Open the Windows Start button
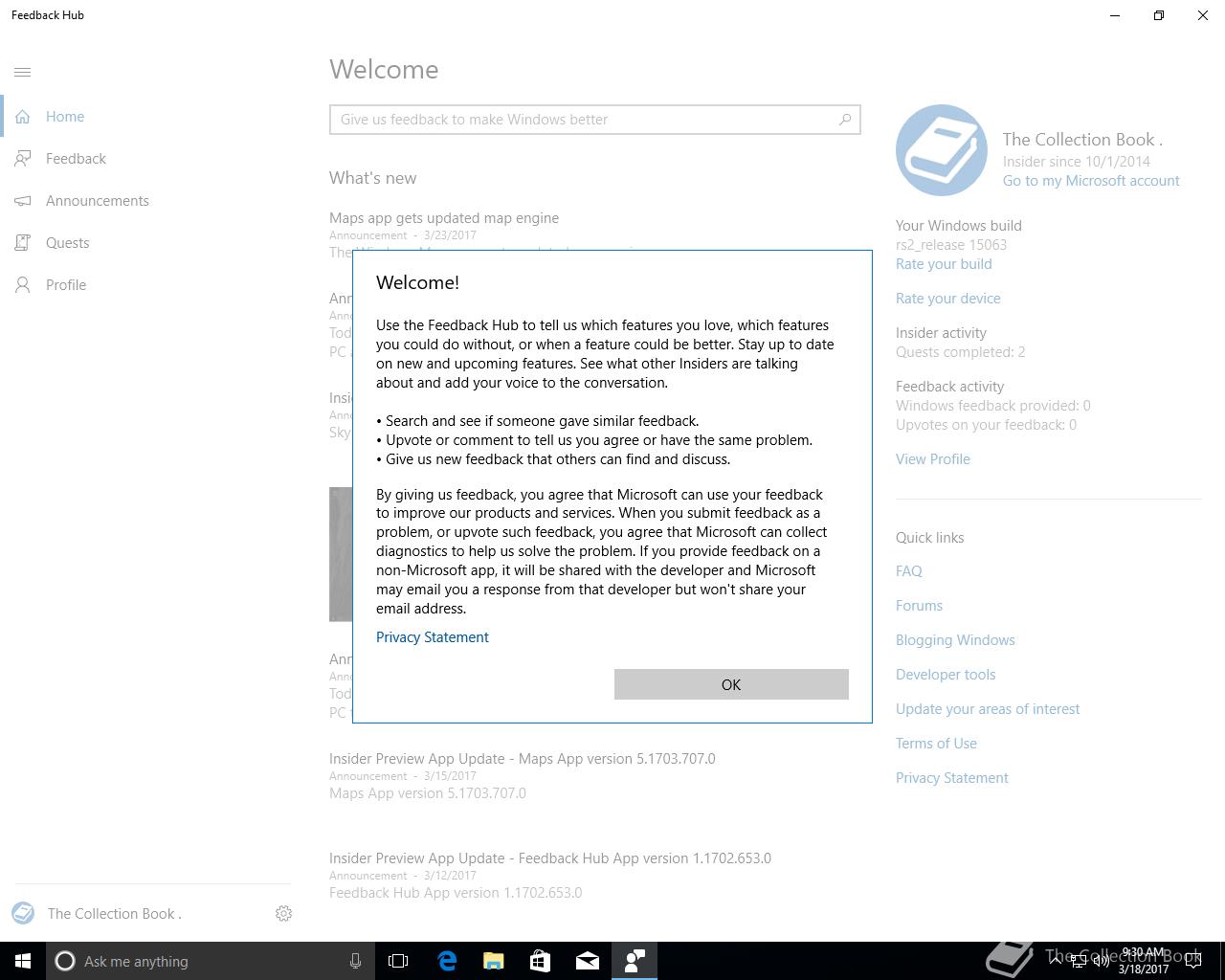1225x980 pixels. [x=23, y=961]
